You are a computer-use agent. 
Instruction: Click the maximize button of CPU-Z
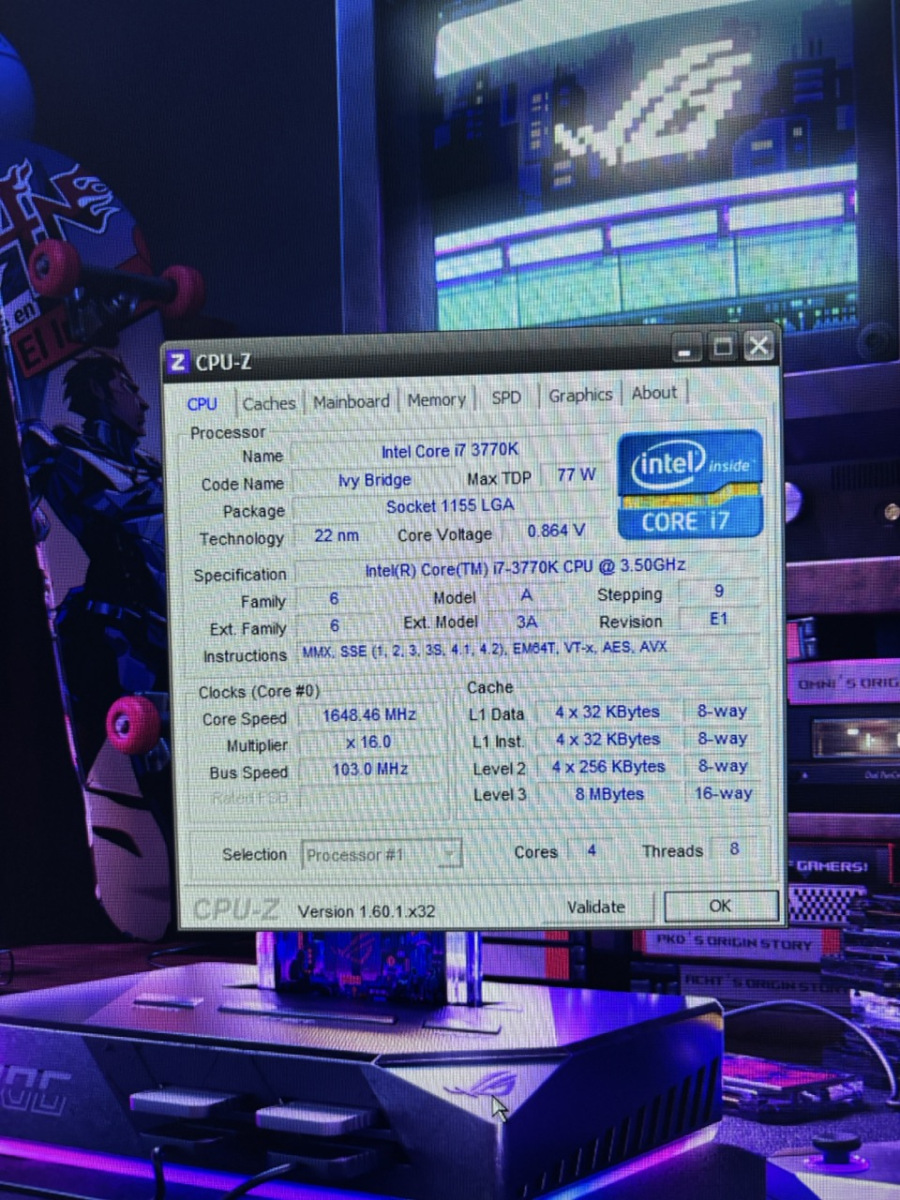(x=722, y=348)
